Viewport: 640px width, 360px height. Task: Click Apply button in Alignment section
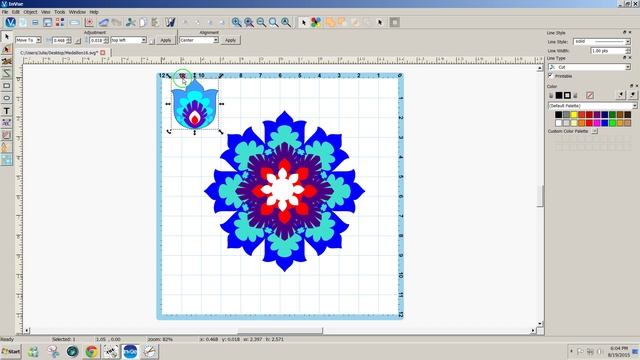tap(231, 40)
